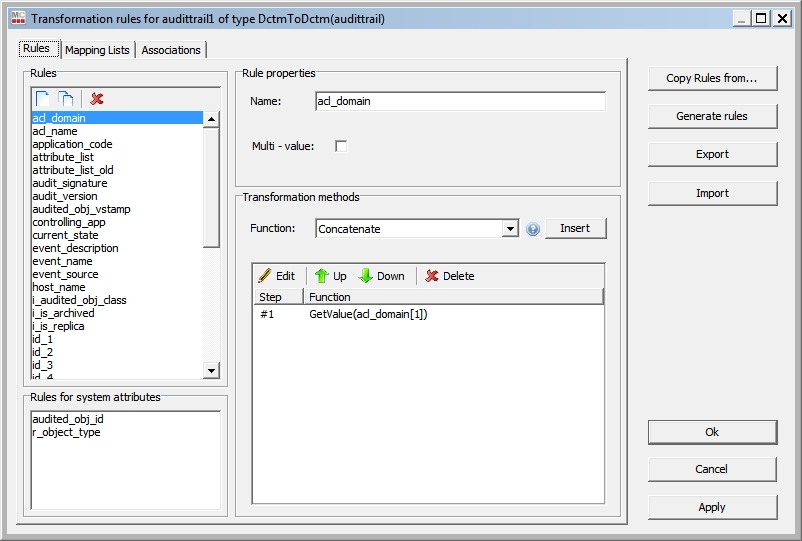This screenshot has width=802, height=541.
Task: Click the copy rule icon
Action: click(x=66, y=98)
